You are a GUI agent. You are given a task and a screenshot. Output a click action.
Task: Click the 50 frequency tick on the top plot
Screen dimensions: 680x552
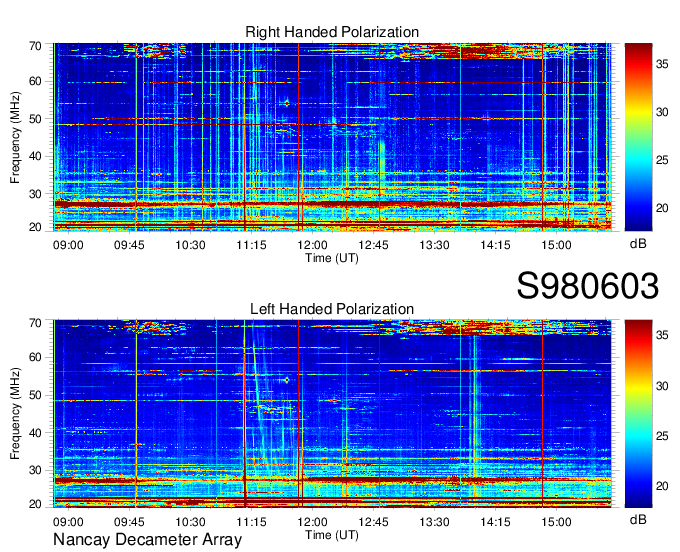point(35,119)
